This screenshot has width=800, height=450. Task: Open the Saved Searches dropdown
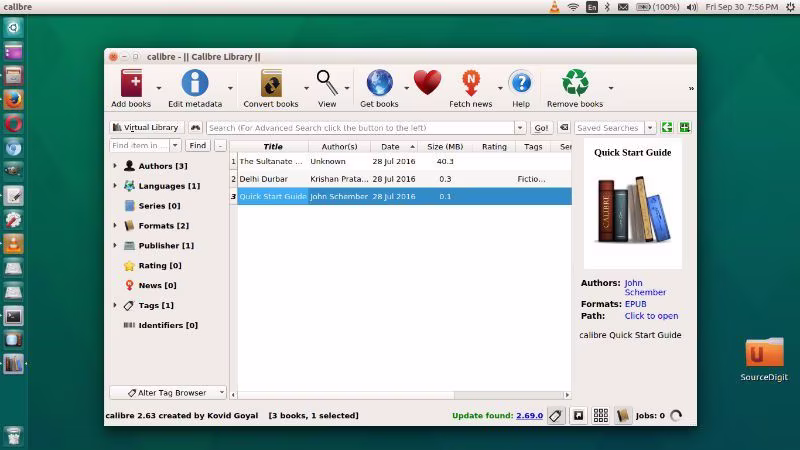click(x=650, y=128)
